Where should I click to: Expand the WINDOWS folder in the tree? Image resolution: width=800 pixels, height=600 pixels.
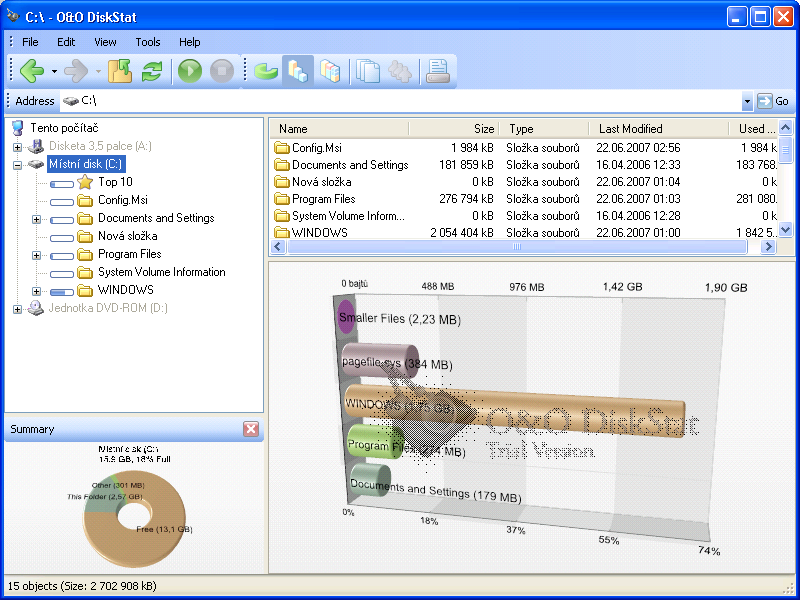[36, 291]
